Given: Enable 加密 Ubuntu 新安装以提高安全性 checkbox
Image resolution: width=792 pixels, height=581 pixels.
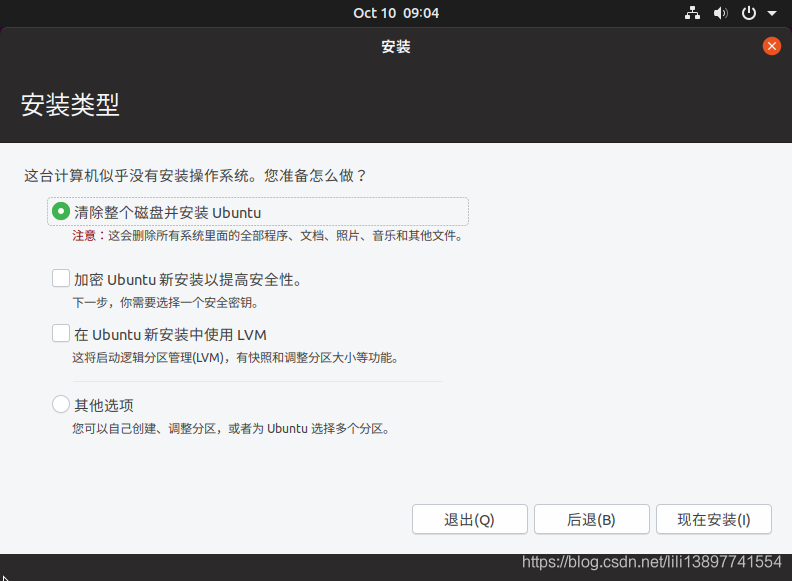Looking at the screenshot, I should pyautogui.click(x=61, y=278).
